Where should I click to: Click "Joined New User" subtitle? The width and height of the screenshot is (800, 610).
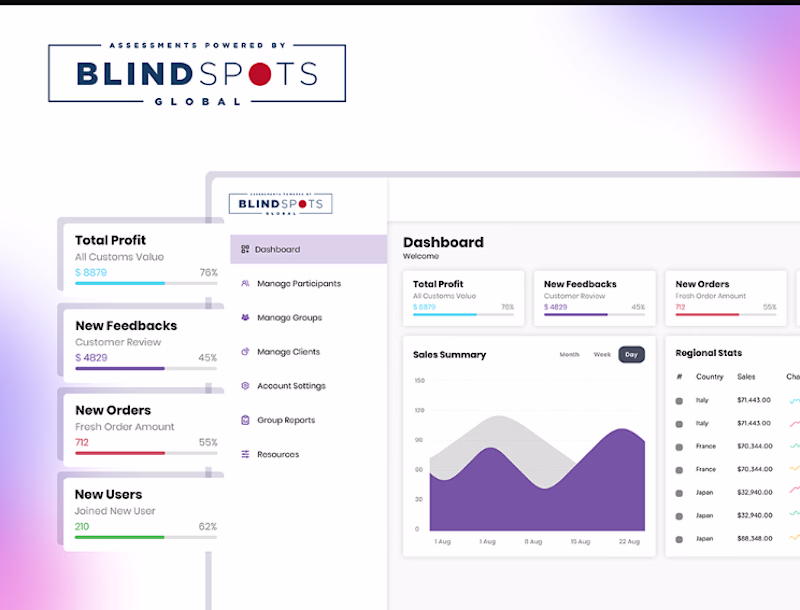[x=115, y=511]
